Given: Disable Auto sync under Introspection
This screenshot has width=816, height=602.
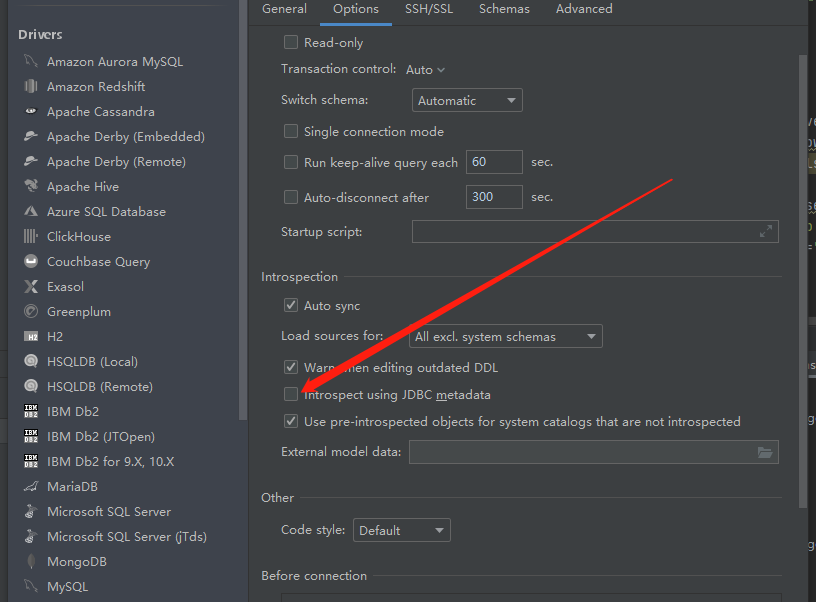Looking at the screenshot, I should 290,305.
